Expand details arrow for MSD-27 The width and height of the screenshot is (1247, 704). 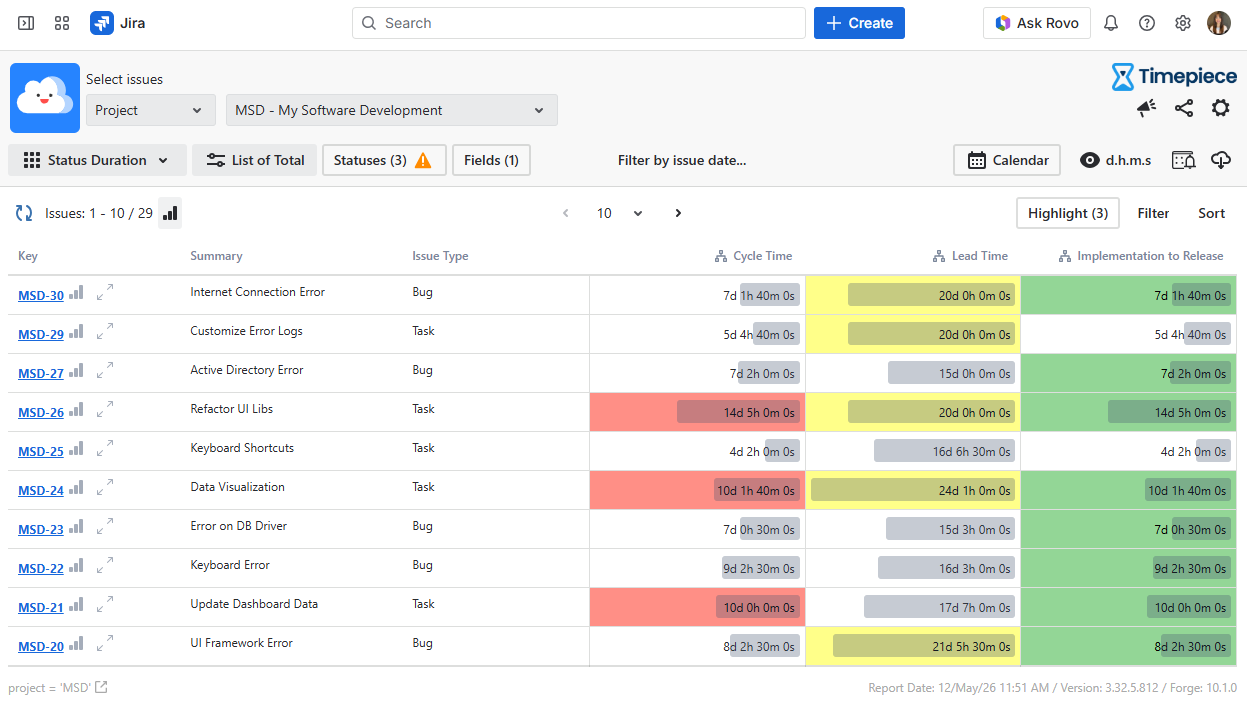pyautogui.click(x=105, y=370)
